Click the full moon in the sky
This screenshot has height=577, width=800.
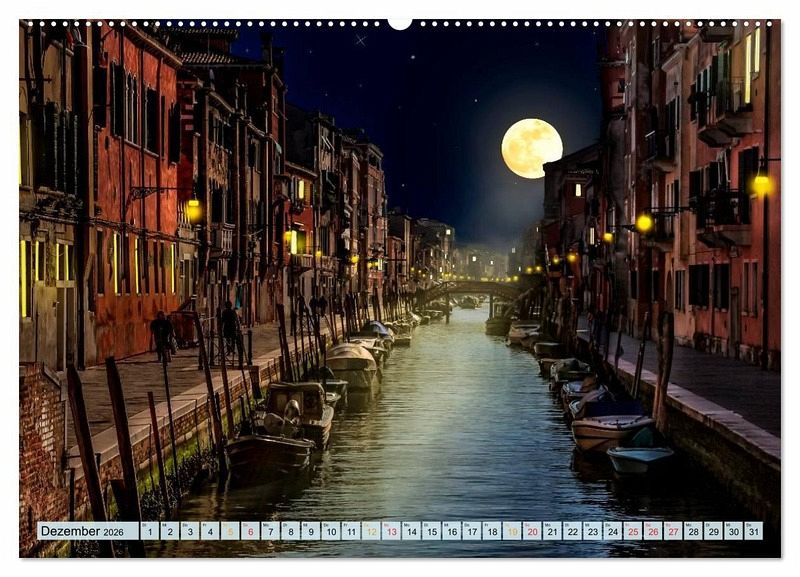click(x=531, y=148)
